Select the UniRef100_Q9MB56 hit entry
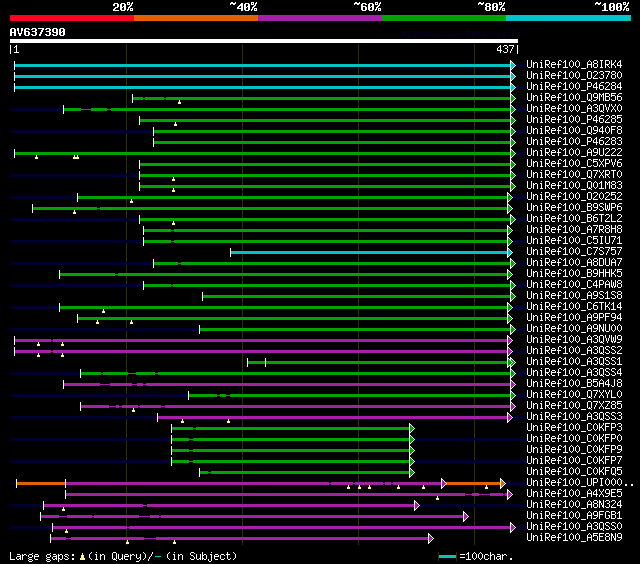Viewport: 640px width, 564px height. click(574, 98)
